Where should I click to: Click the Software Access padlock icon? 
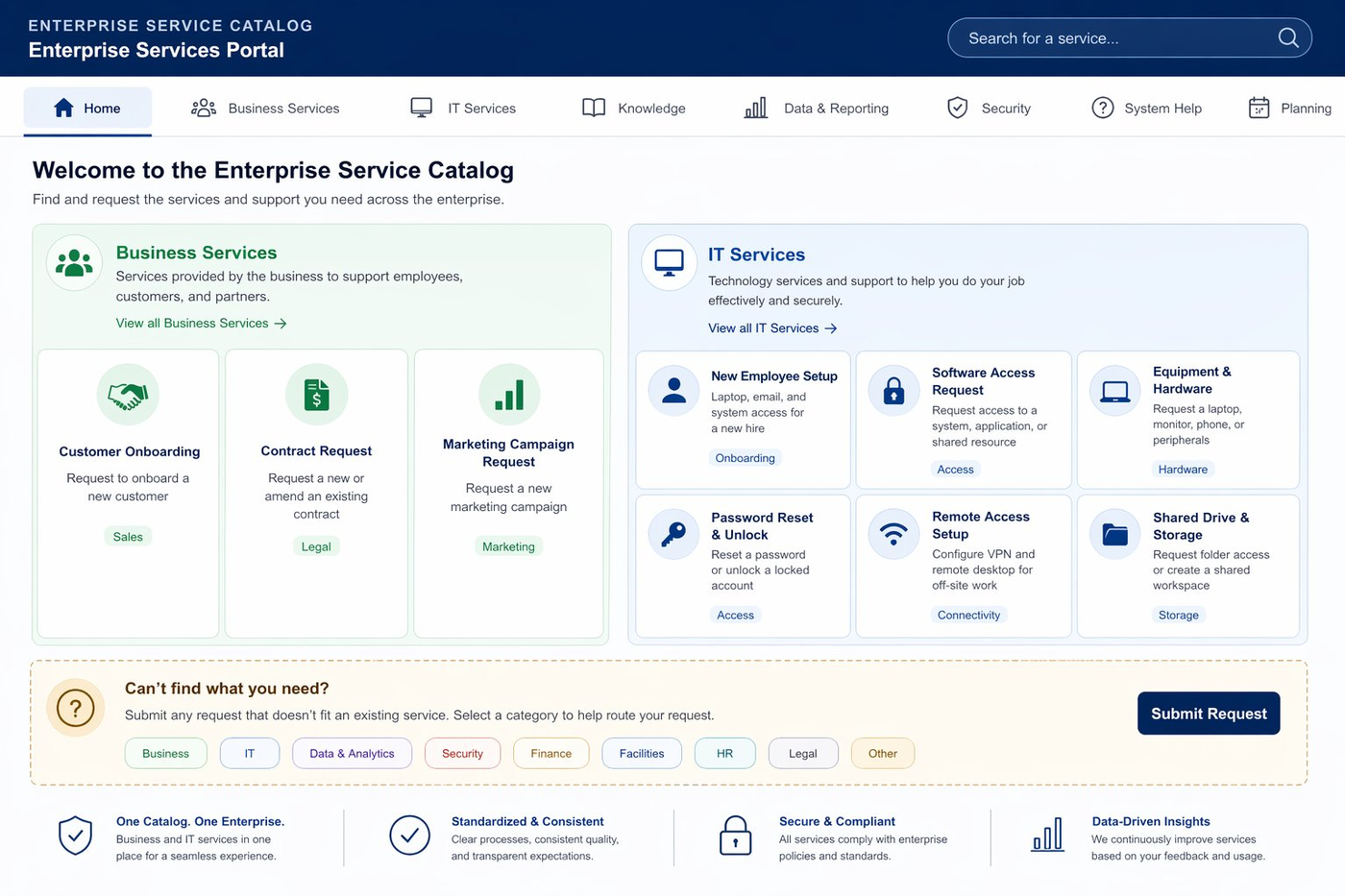893,390
